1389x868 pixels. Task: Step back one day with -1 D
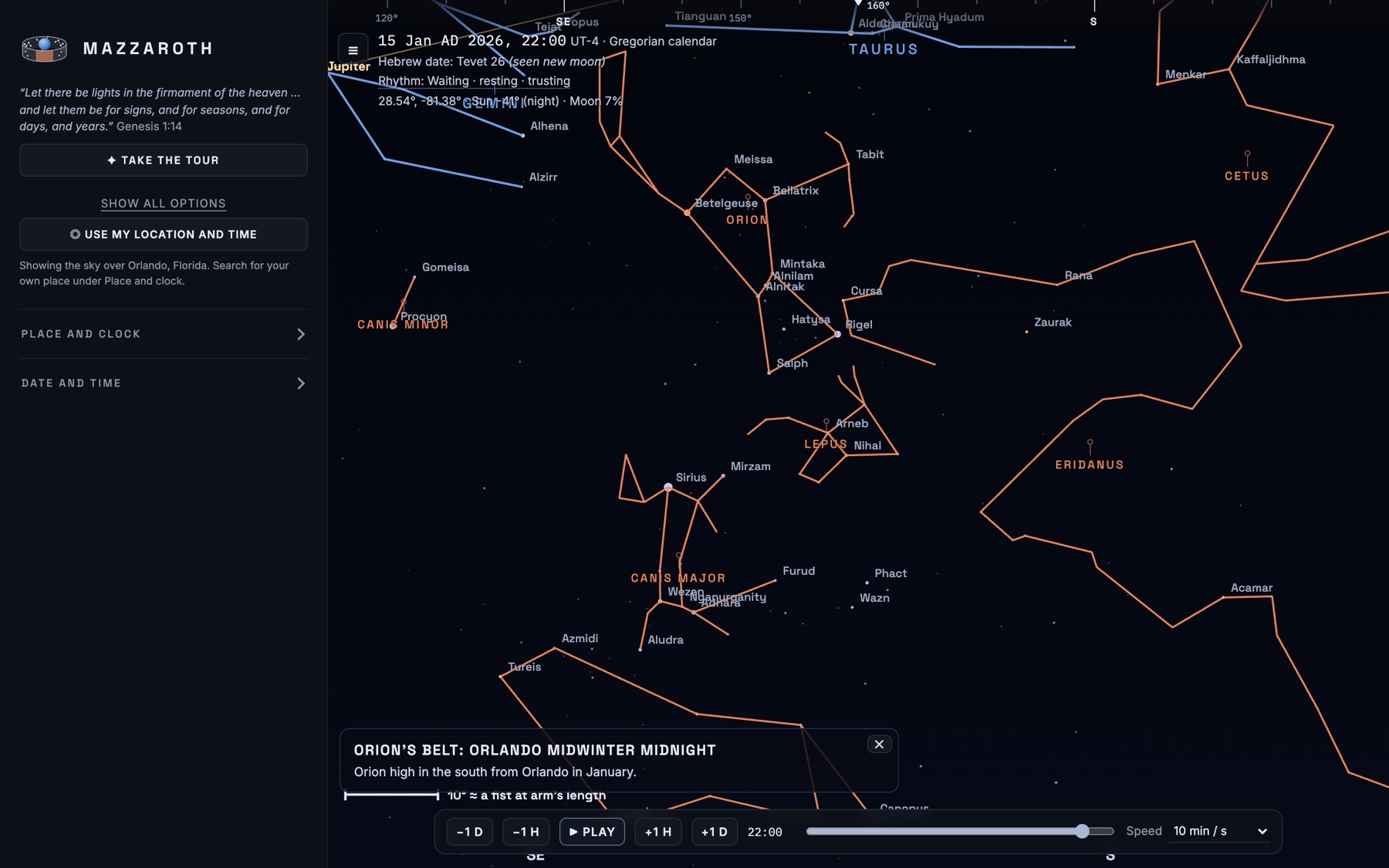coord(470,832)
